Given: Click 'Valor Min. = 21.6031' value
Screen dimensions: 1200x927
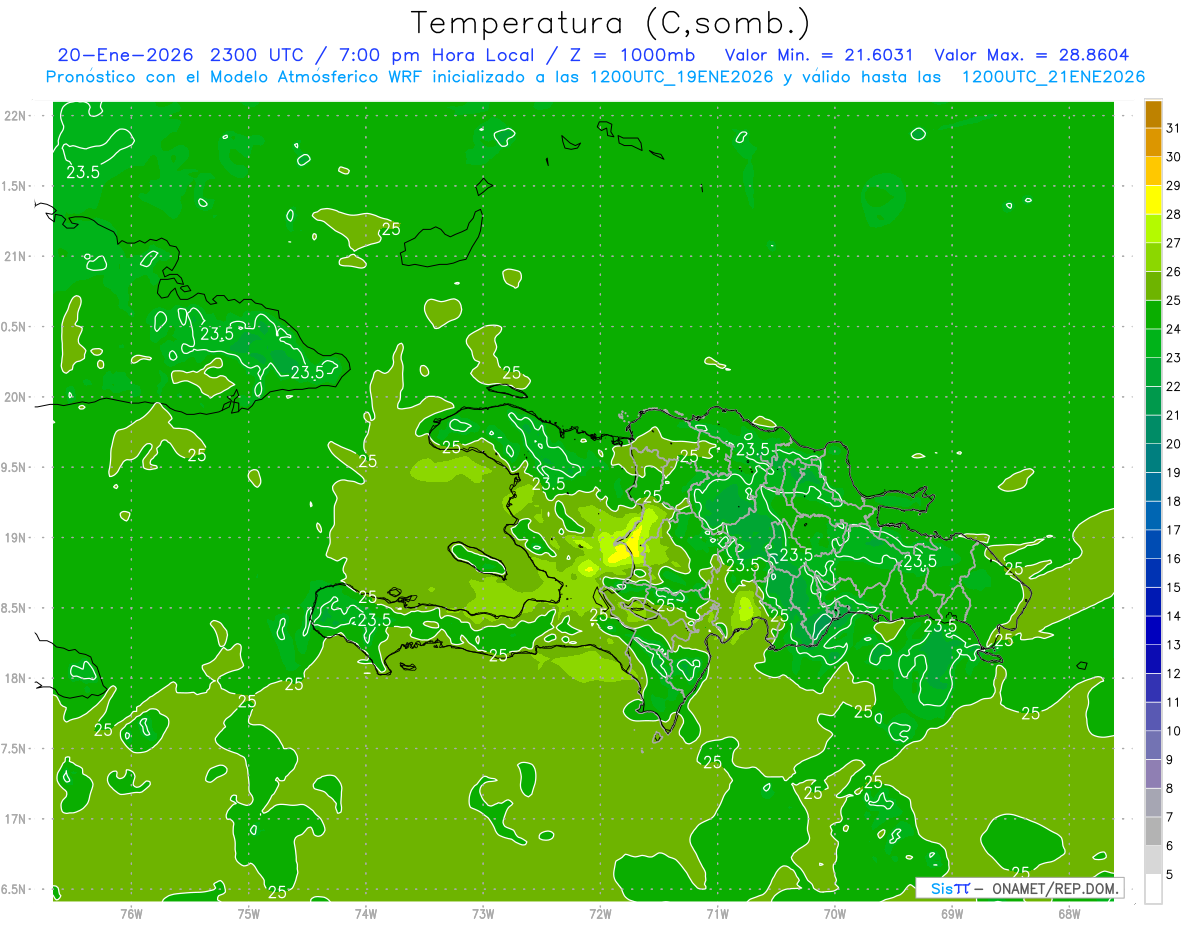Looking at the screenshot, I should point(818,55).
